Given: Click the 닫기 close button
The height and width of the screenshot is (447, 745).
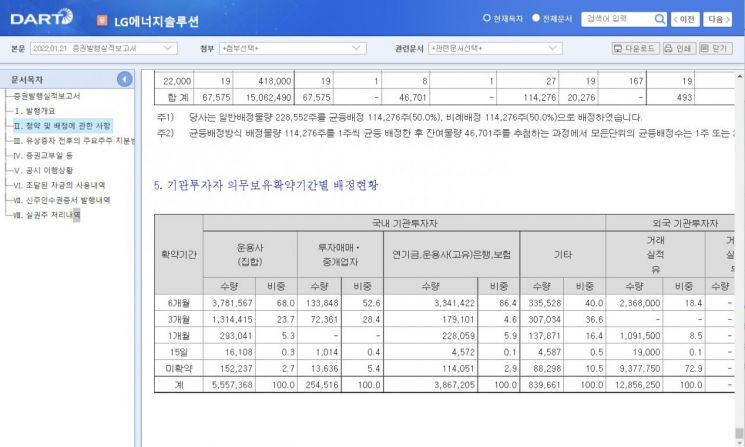Looking at the screenshot, I should click(x=716, y=48).
